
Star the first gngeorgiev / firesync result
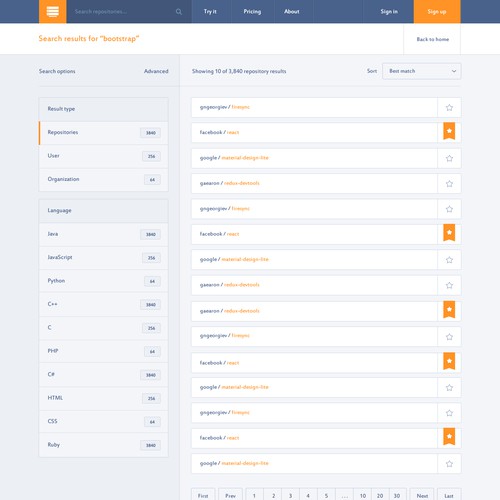point(449,107)
